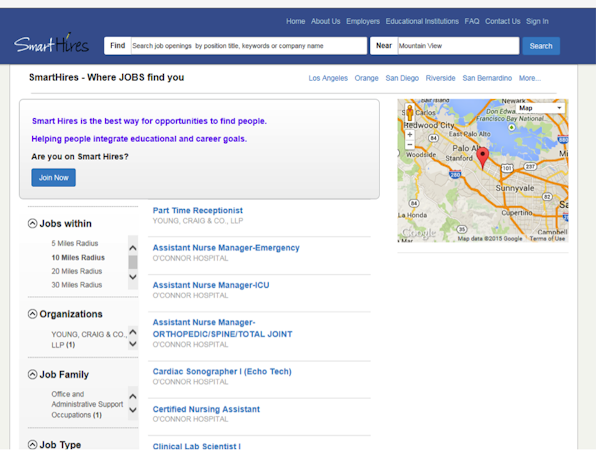Screen dimensions: 596x450
Task: Click the Join Now button
Action: click(x=54, y=177)
